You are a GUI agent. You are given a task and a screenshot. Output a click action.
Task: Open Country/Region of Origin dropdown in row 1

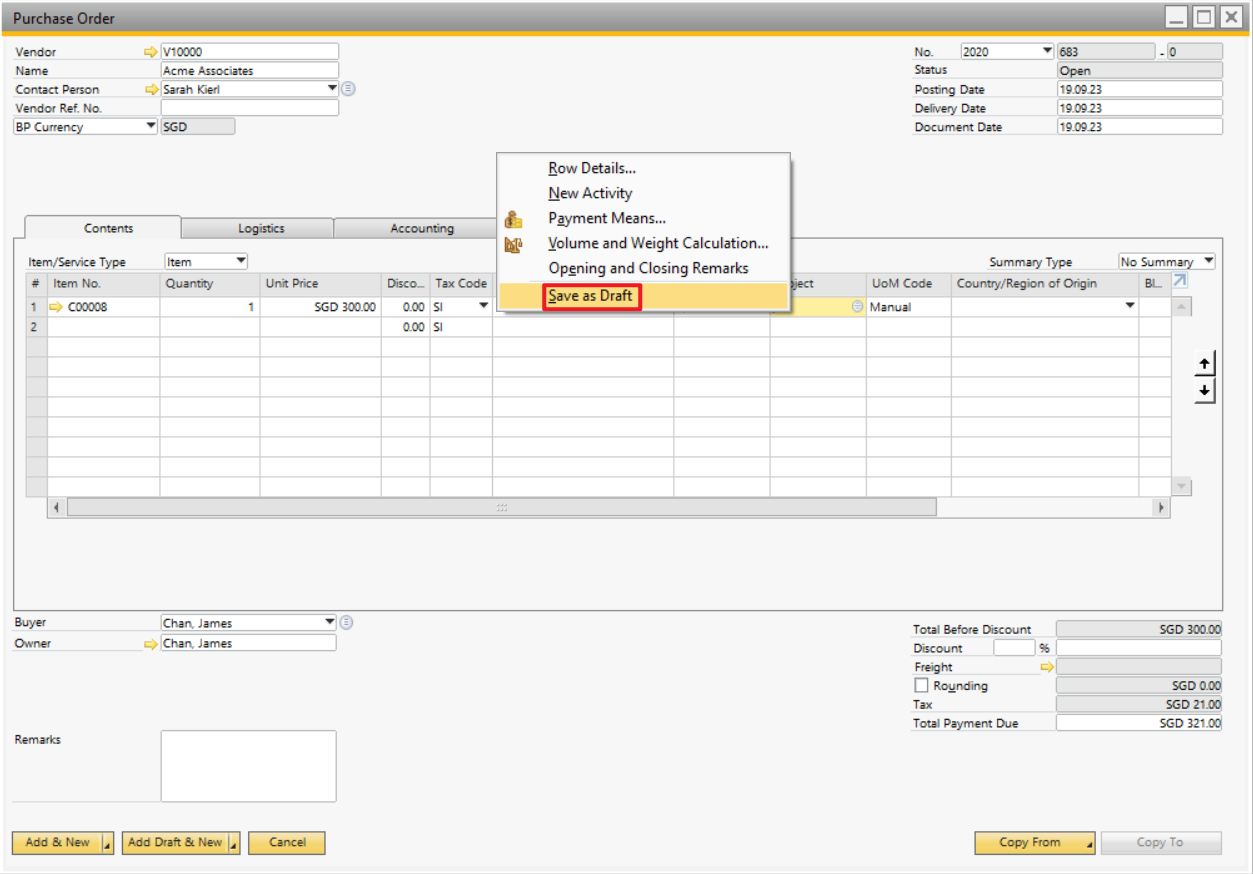[x=1131, y=307]
